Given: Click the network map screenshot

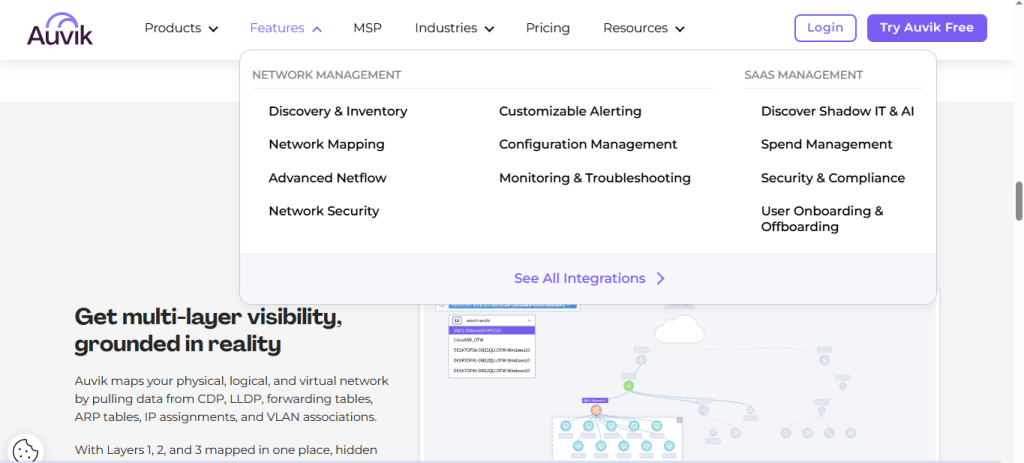Looking at the screenshot, I should (x=680, y=382).
